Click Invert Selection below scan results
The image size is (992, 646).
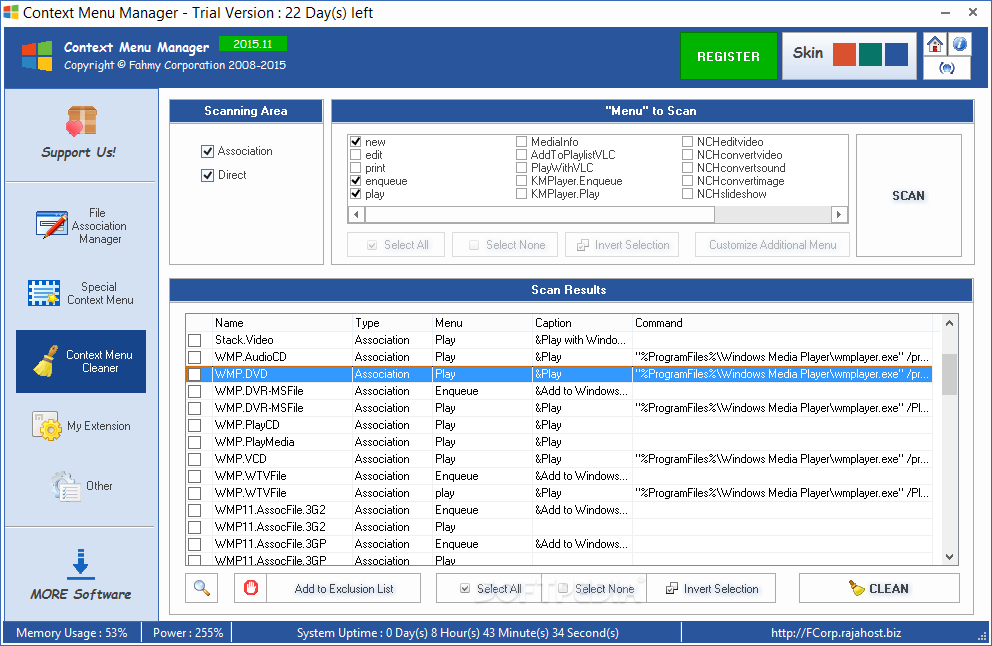coord(712,588)
